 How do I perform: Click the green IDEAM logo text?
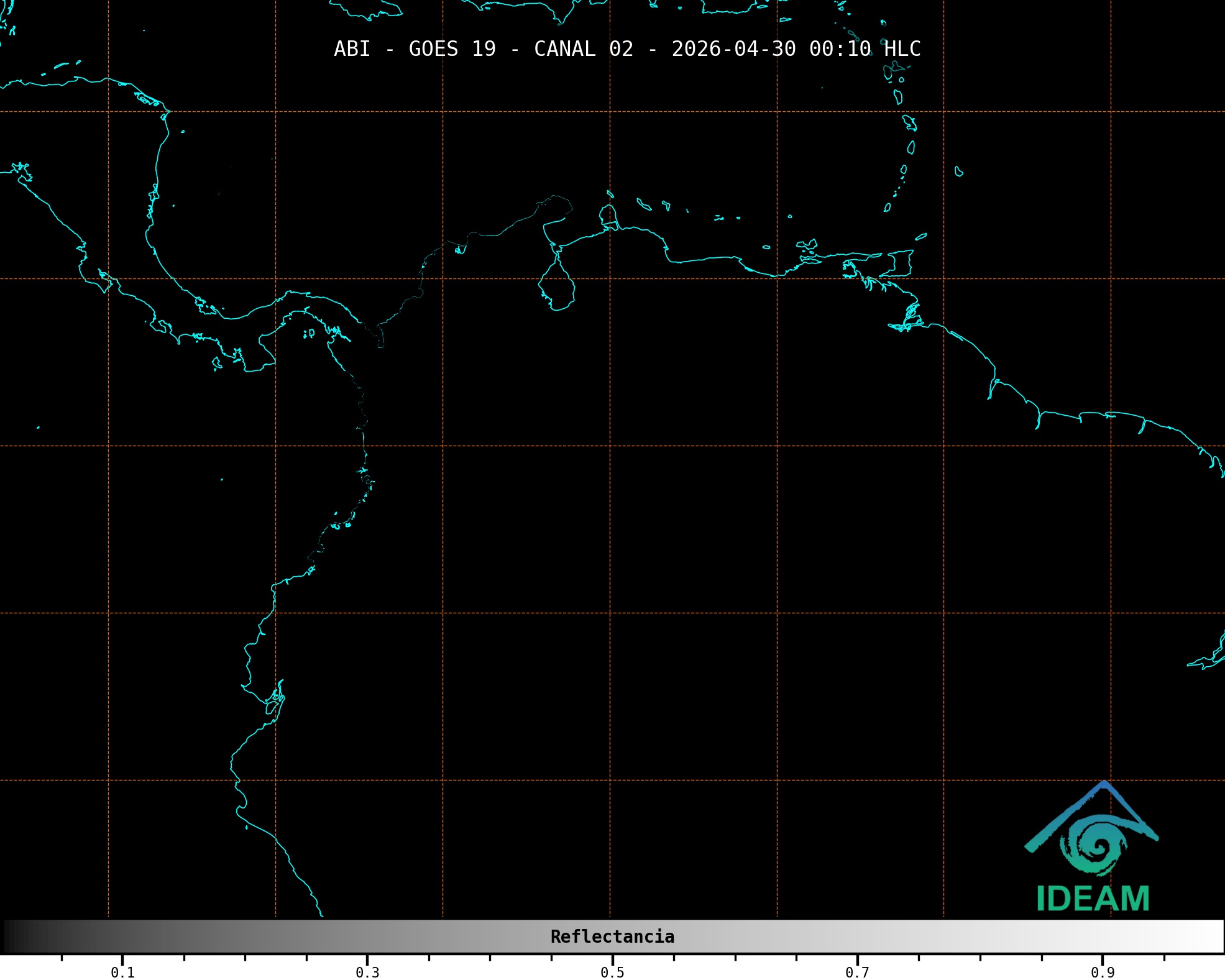coord(1093,899)
